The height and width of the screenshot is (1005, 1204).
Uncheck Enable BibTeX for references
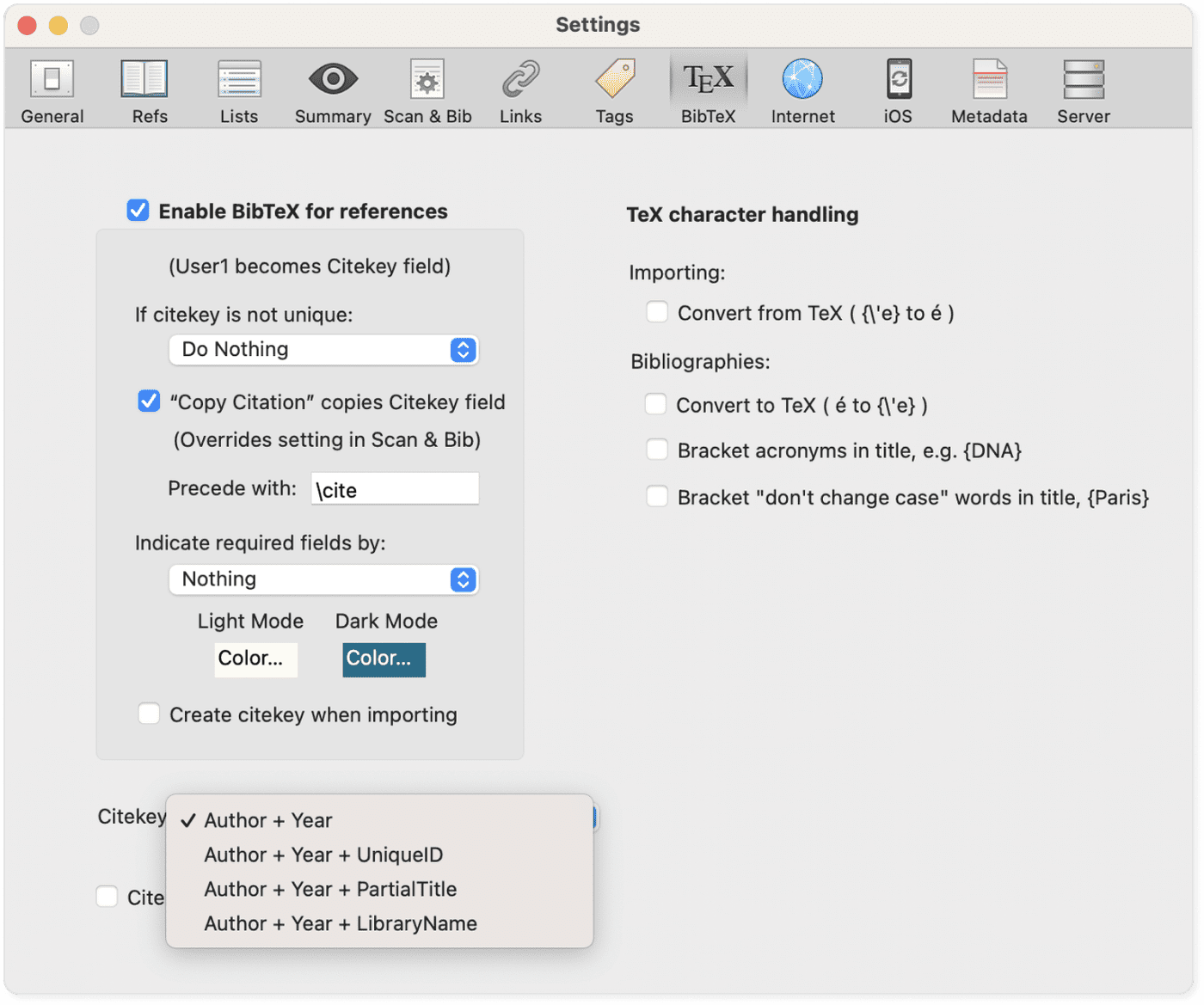pyautogui.click(x=138, y=210)
